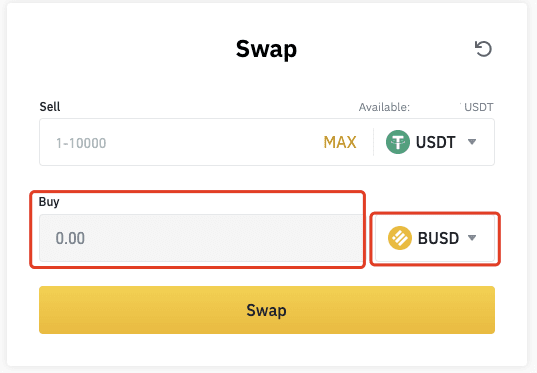Select the BUSD token name
This screenshot has width=537, height=373.
[438, 238]
